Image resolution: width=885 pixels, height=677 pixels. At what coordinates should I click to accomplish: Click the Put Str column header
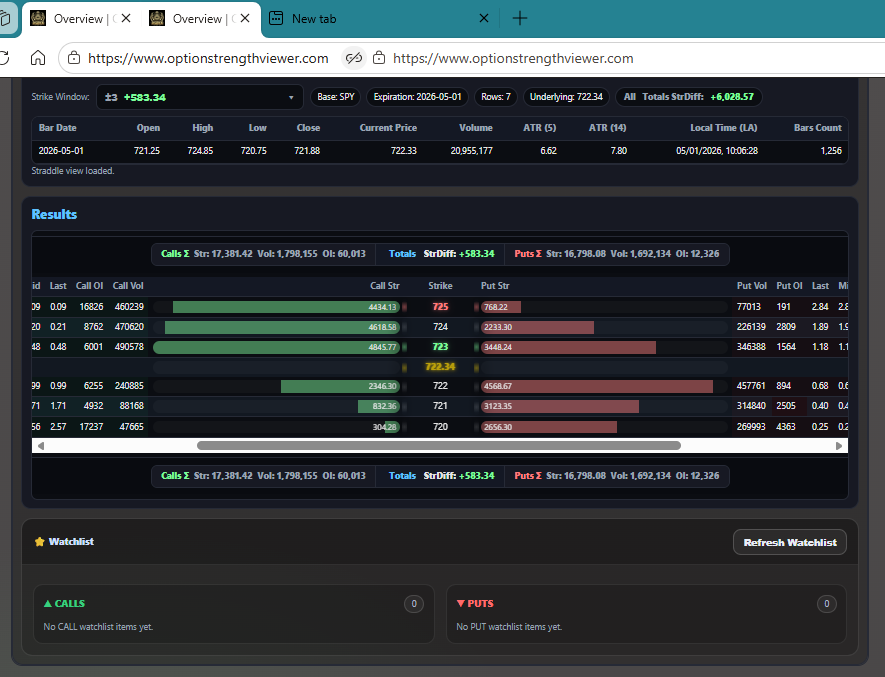tap(495, 286)
